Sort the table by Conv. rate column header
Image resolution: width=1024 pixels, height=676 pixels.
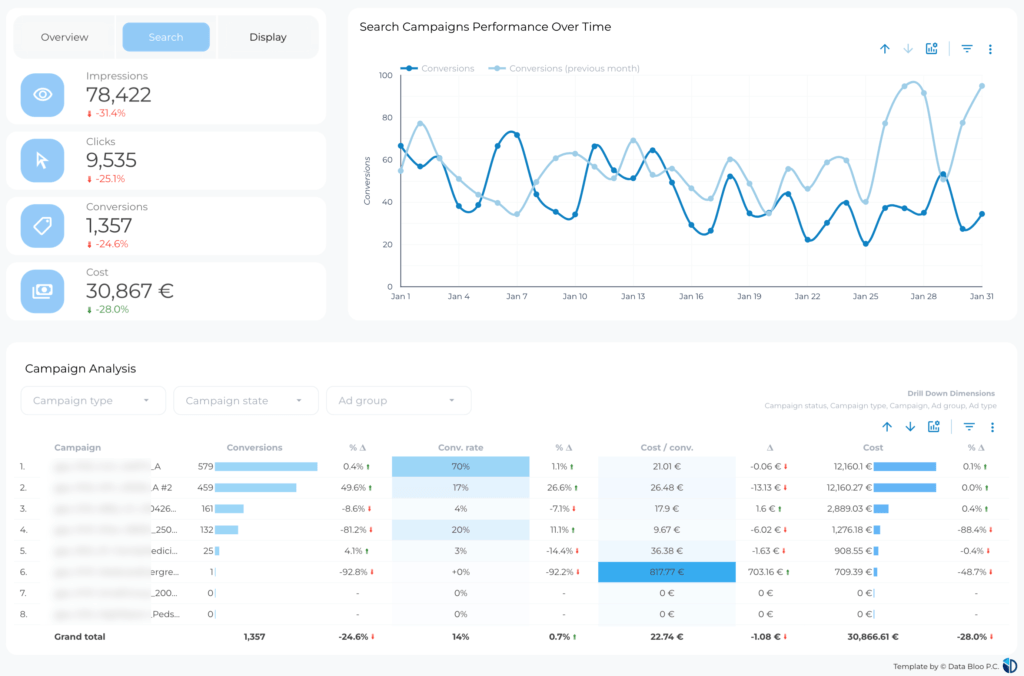tap(461, 447)
